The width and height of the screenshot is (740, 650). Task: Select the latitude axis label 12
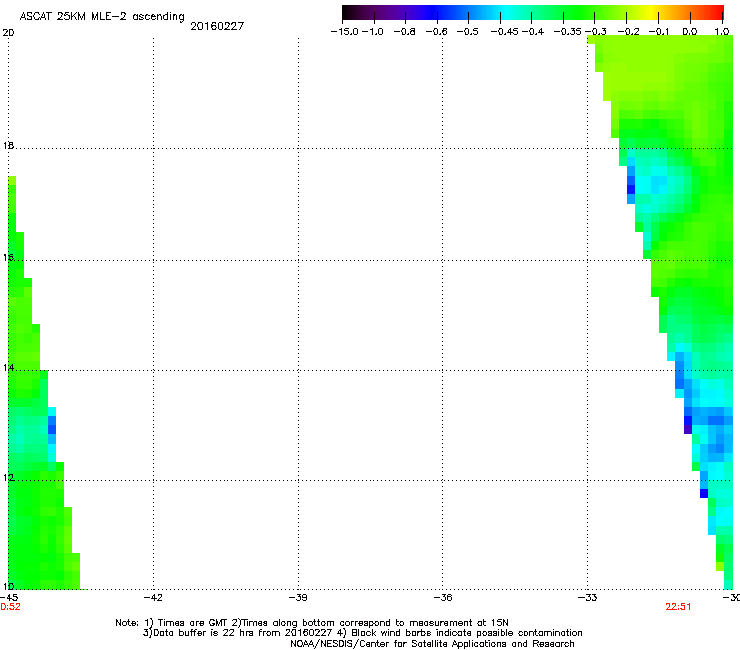(x=8, y=478)
